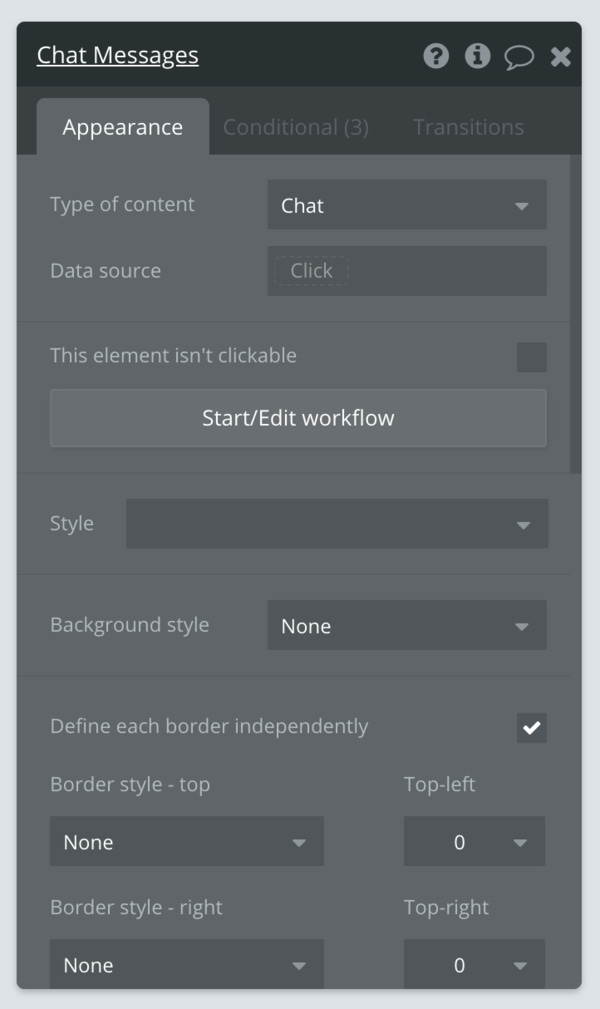
Task: Change the Top-right roundness value dropdown
Action: [474, 964]
